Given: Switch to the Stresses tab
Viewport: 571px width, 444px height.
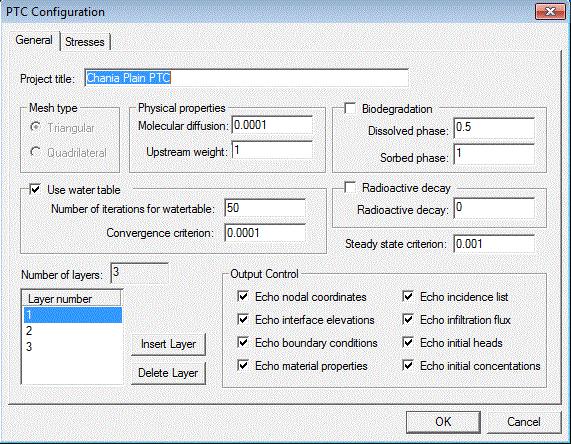Looking at the screenshot, I should click(85, 42).
